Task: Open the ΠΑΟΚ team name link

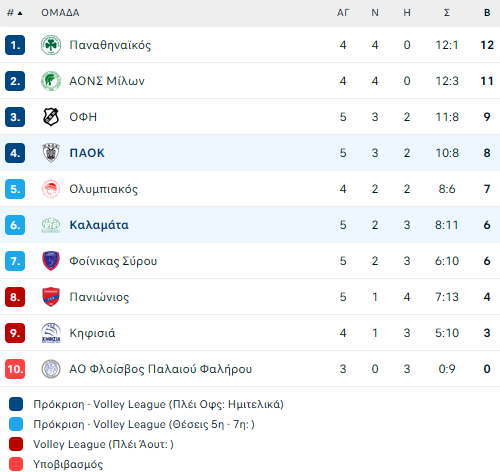Action: pyautogui.click(x=87, y=153)
